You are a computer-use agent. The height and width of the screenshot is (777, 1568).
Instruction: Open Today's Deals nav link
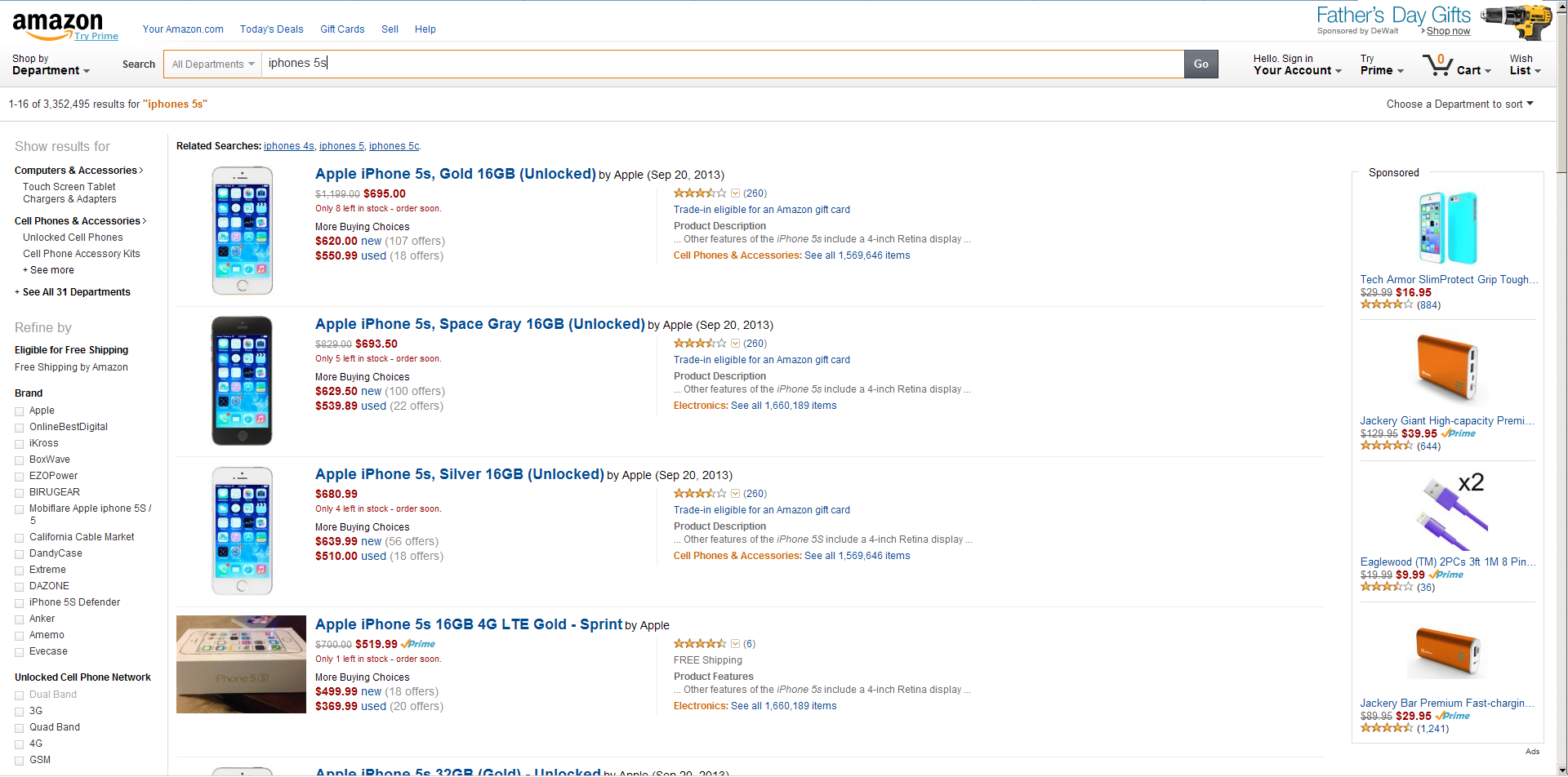tap(271, 29)
